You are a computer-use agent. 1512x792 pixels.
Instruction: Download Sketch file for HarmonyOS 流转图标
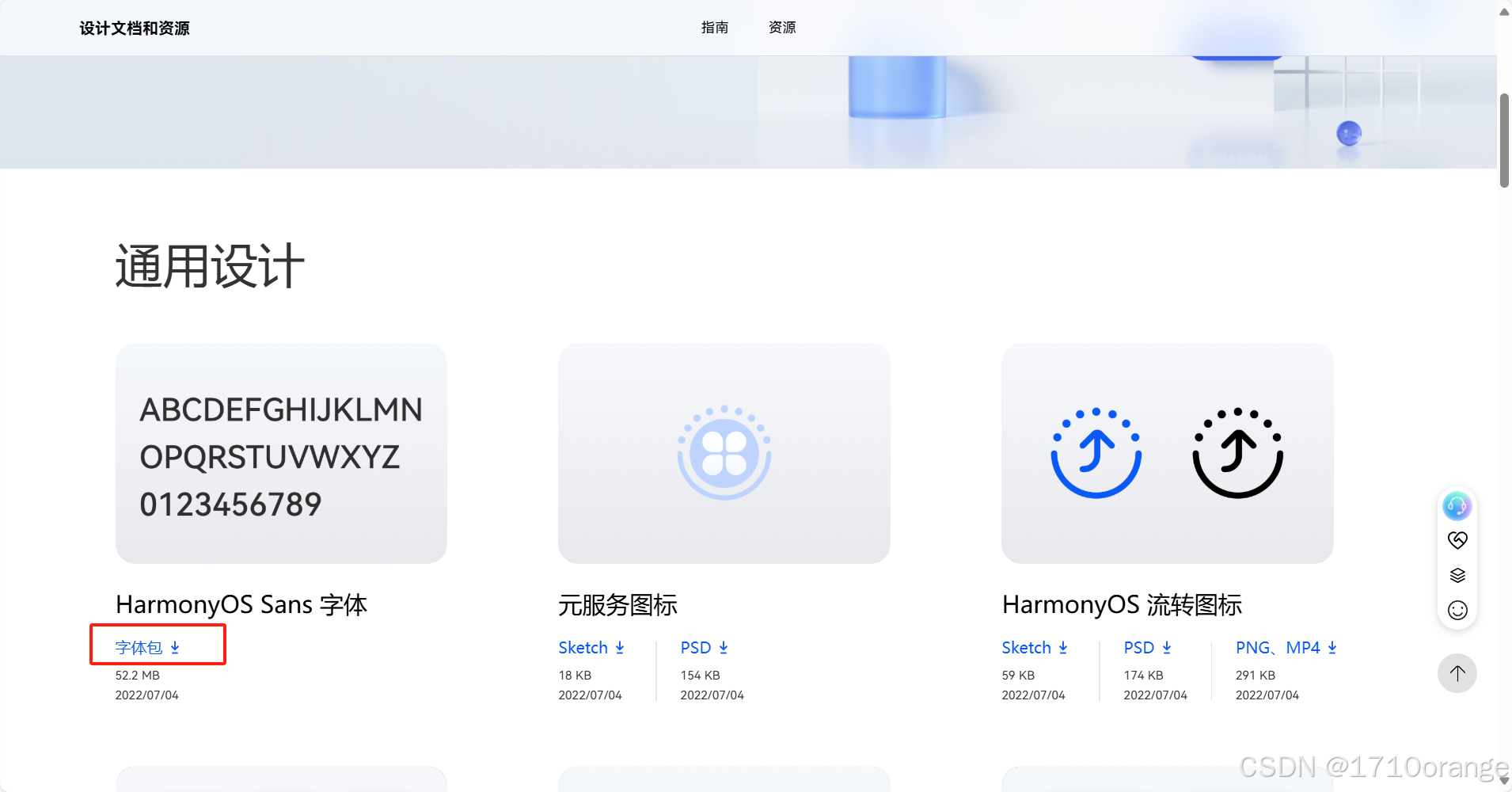coord(1035,648)
